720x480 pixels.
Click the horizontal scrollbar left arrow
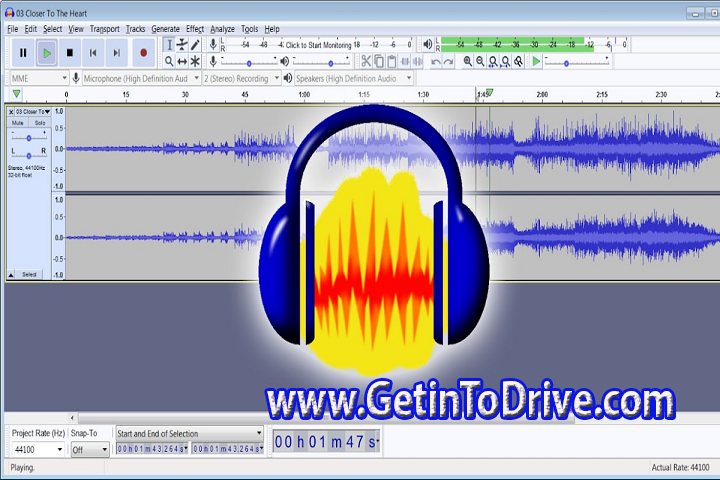tap(72, 418)
